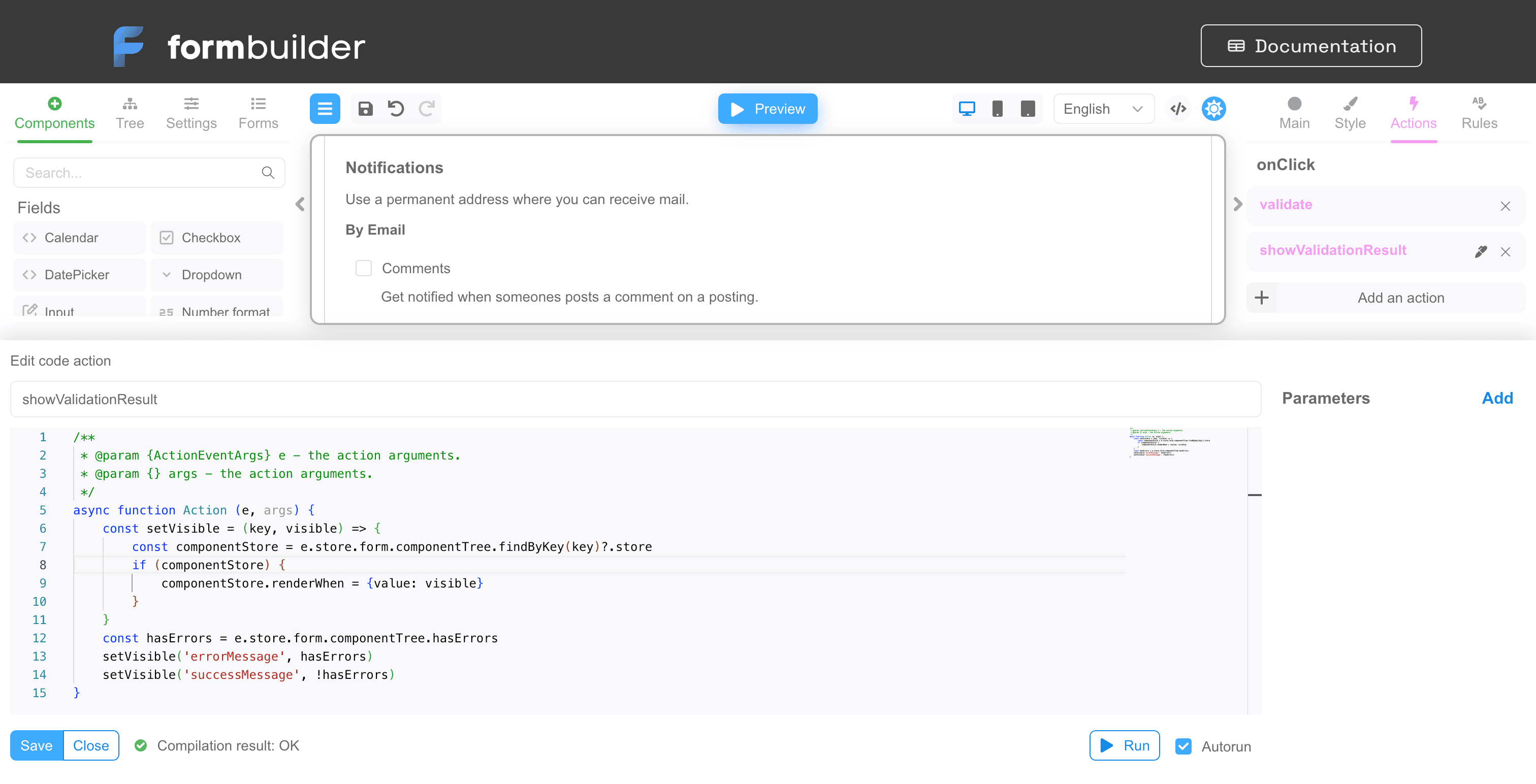
Task: Edit showValidationResult with the pencil icon
Action: pos(1481,251)
